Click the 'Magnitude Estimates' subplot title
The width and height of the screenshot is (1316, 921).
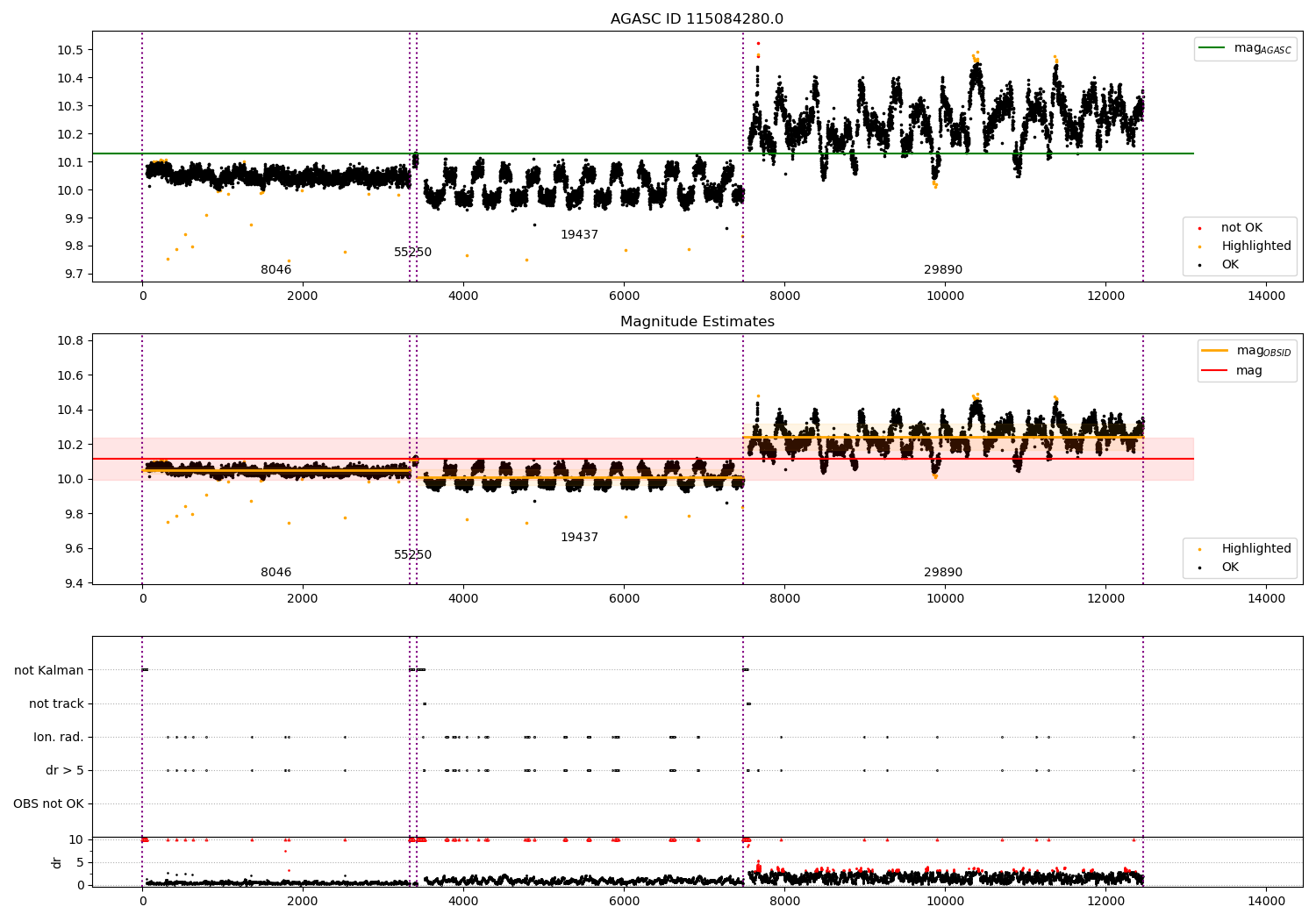pyautogui.click(x=697, y=322)
